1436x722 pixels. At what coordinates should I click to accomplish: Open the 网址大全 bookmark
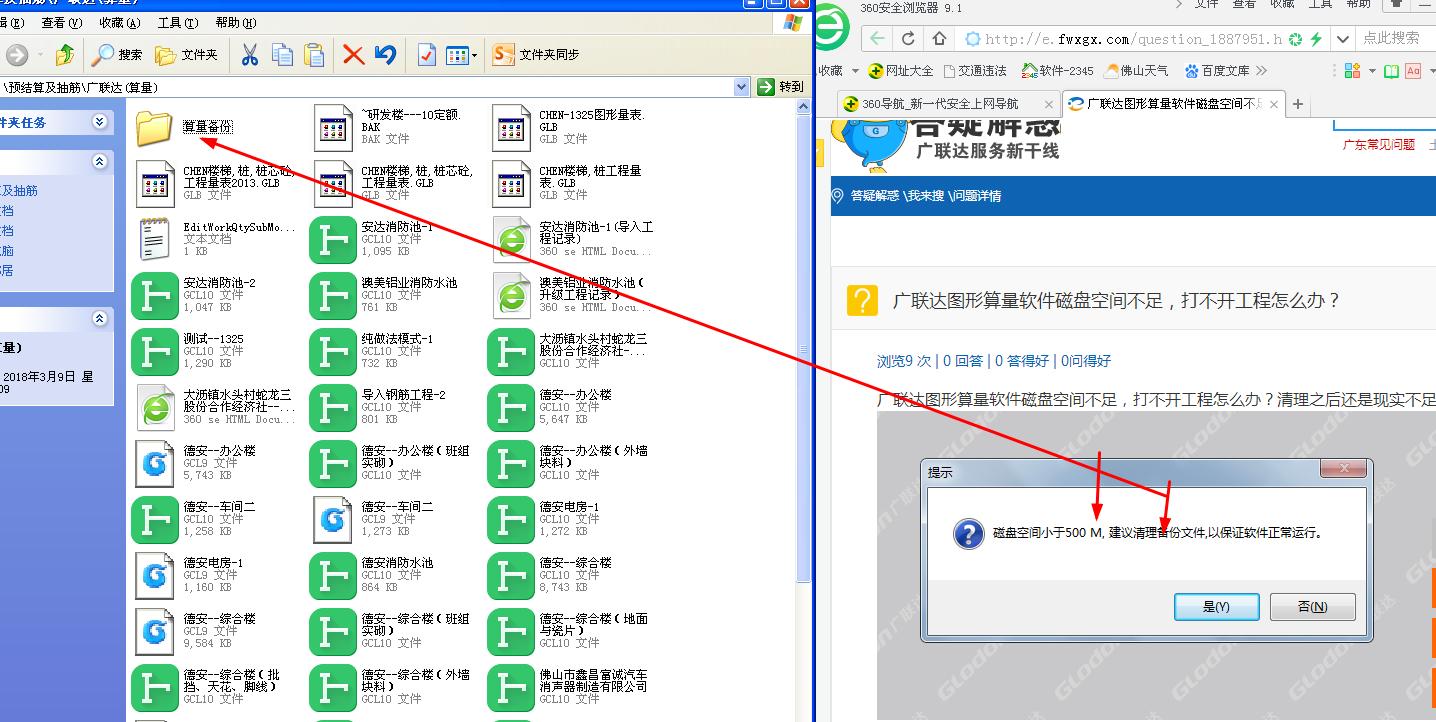[x=900, y=71]
